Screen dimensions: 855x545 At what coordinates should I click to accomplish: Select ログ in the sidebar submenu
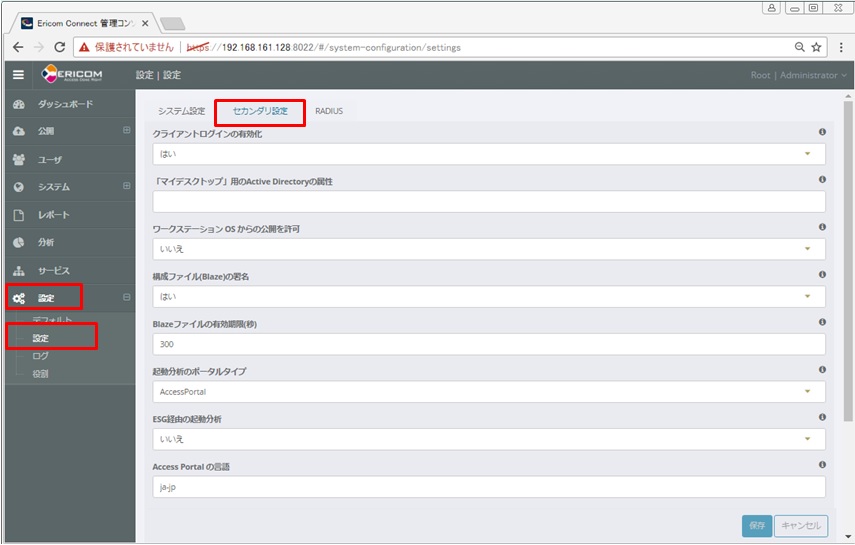[41, 356]
